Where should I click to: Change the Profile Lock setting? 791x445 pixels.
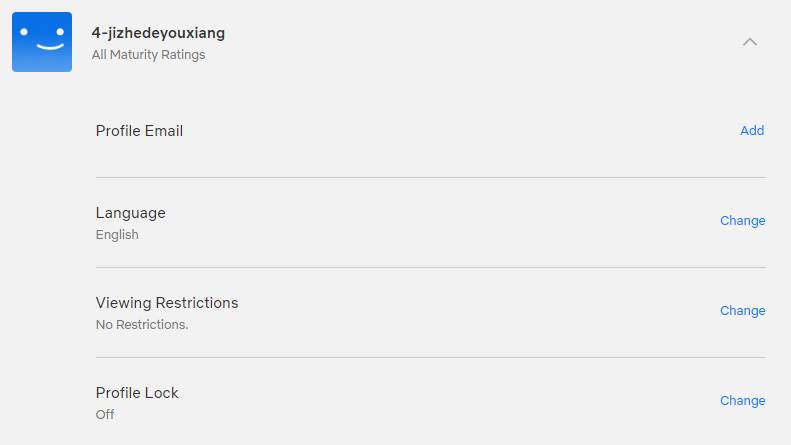tap(743, 401)
